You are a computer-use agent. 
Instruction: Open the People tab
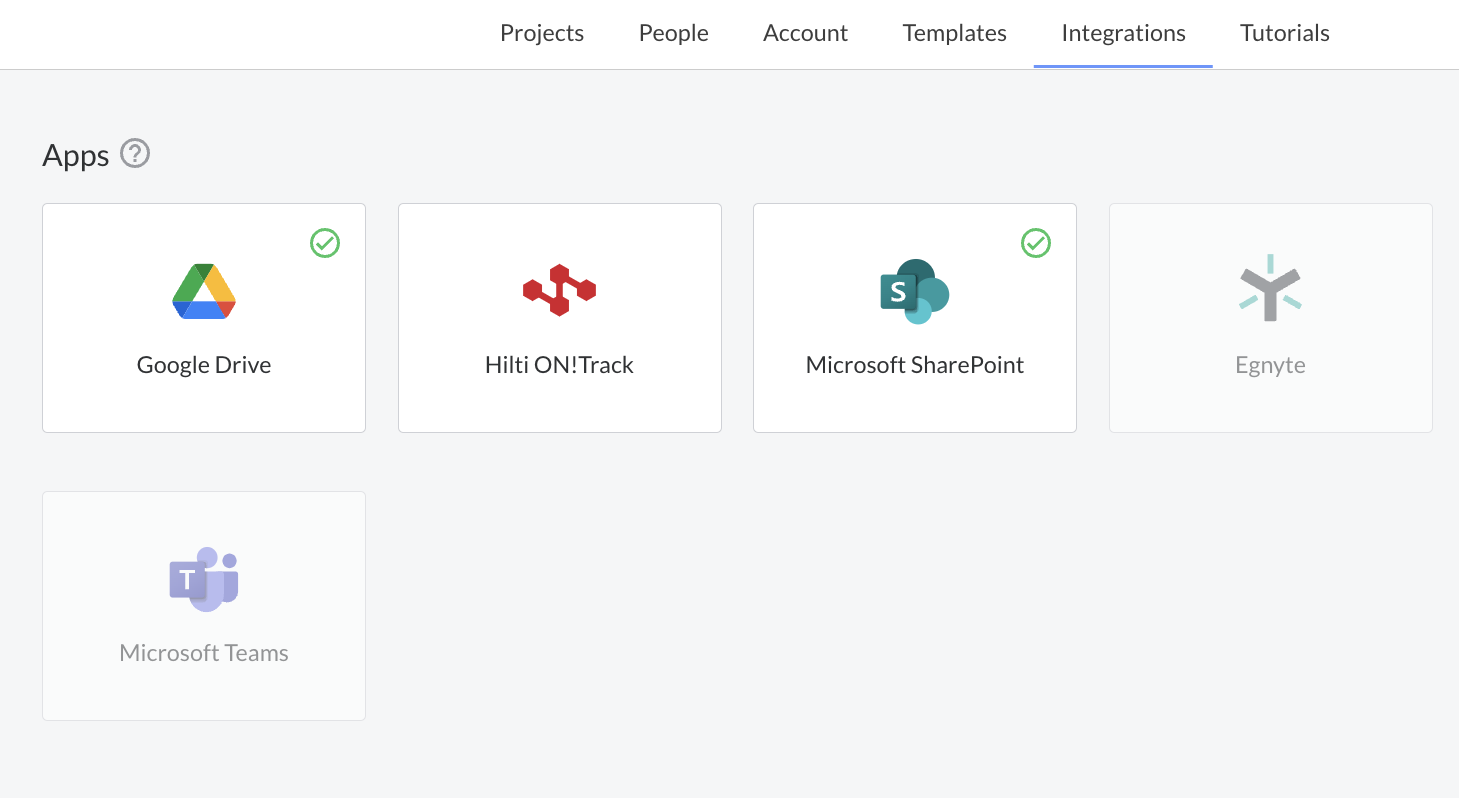click(673, 33)
